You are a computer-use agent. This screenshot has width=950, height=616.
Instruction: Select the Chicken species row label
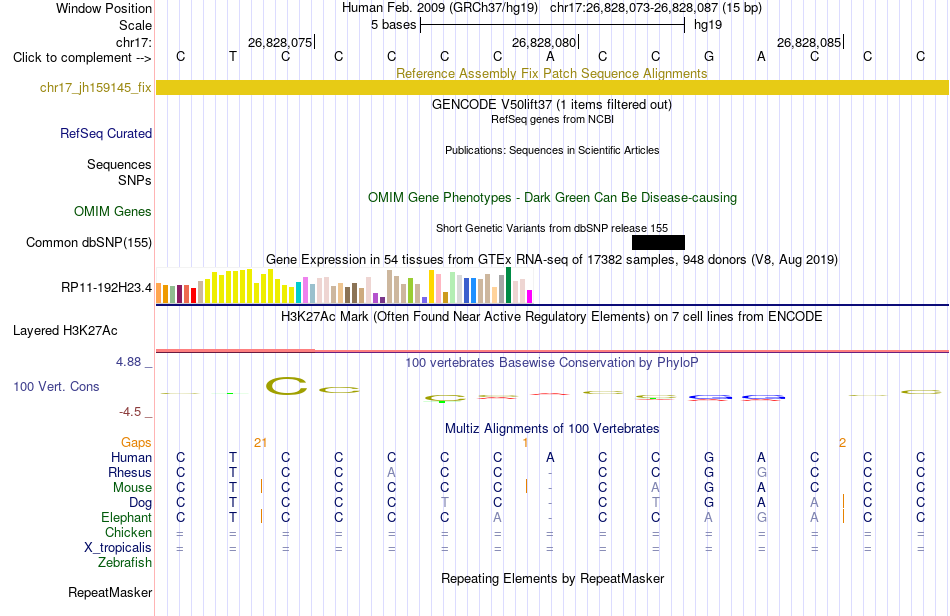[x=128, y=532]
